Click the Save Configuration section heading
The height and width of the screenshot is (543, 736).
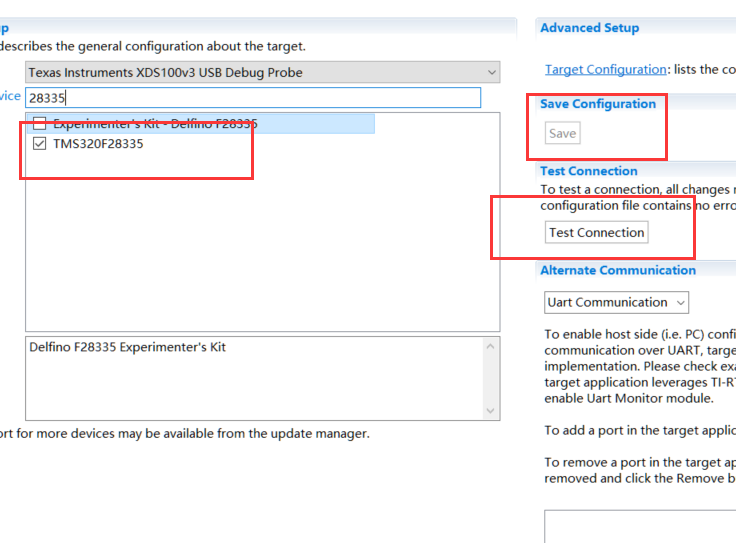coord(598,104)
